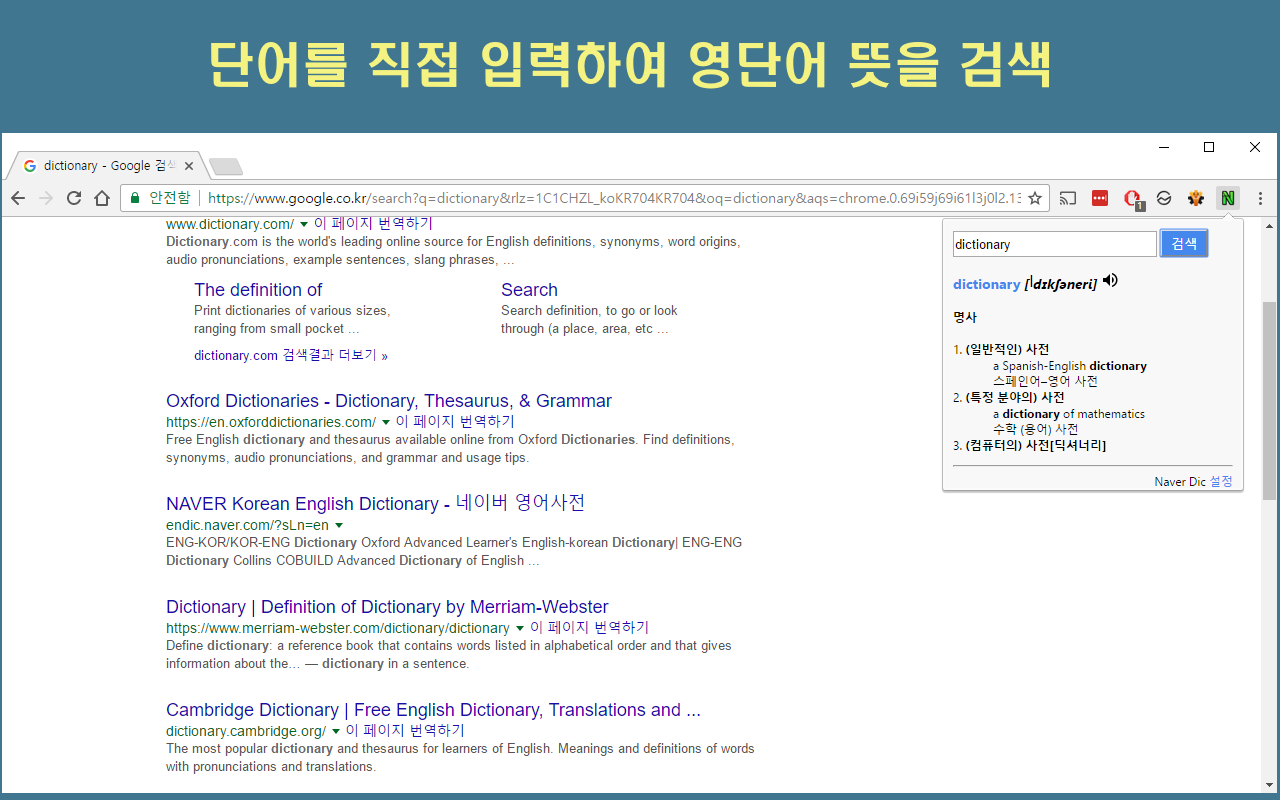Open Merriam-Webster Definition of Dictionary result

click(387, 607)
